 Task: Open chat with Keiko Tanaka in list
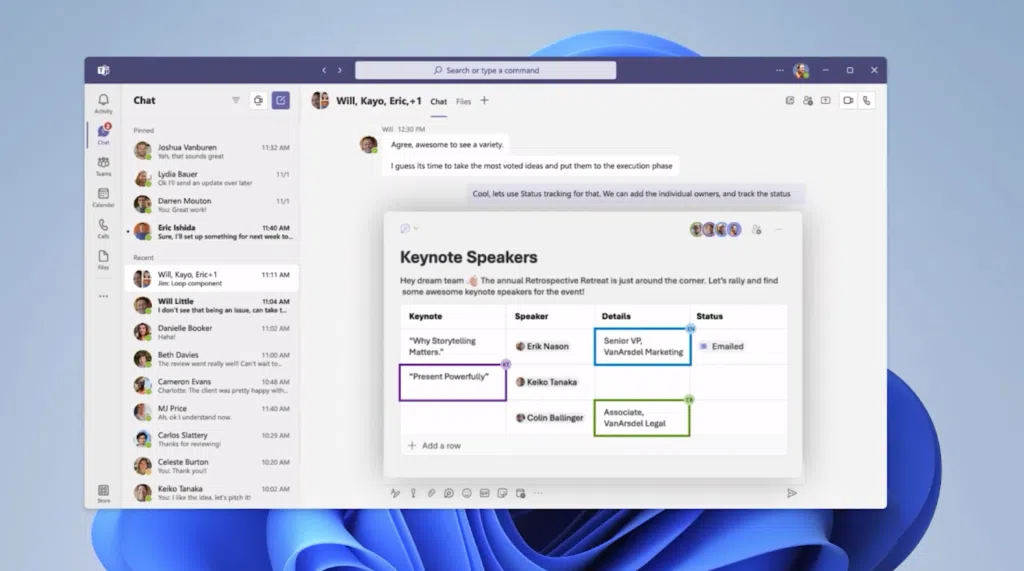tap(212, 493)
